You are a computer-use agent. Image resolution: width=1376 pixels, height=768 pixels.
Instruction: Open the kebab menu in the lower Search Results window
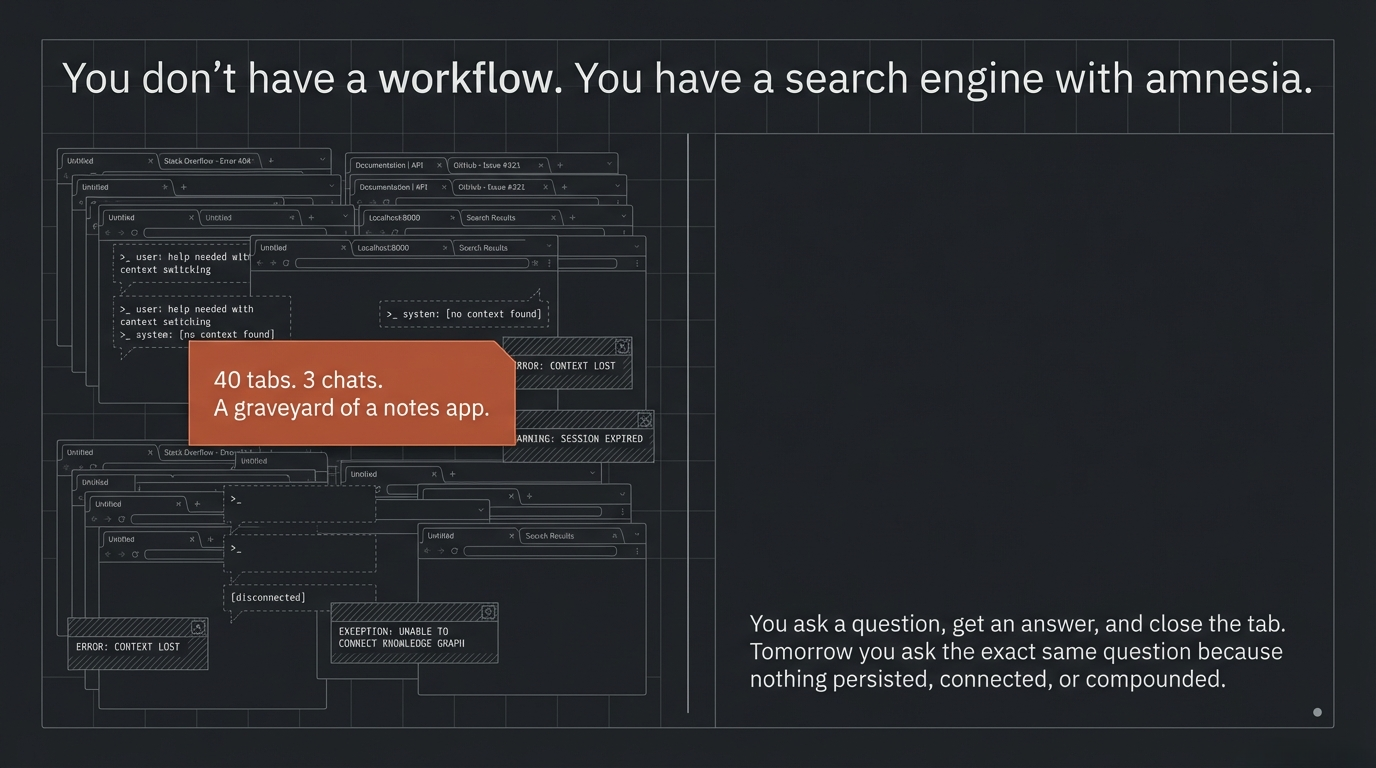coord(637,551)
